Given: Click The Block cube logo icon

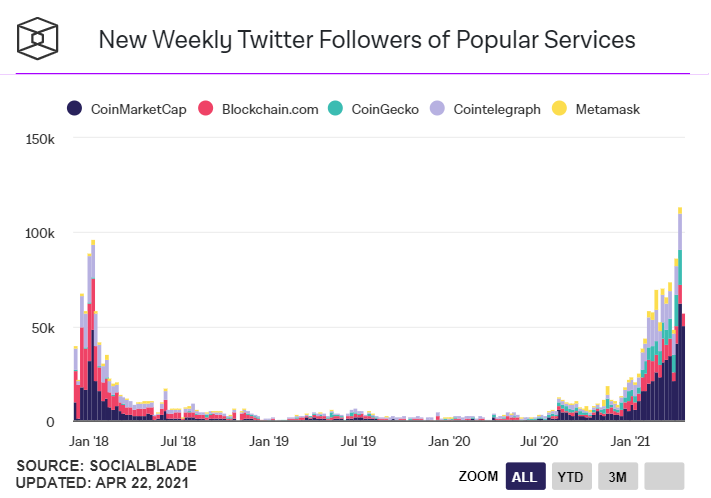Looking at the screenshot, I should point(38,39).
